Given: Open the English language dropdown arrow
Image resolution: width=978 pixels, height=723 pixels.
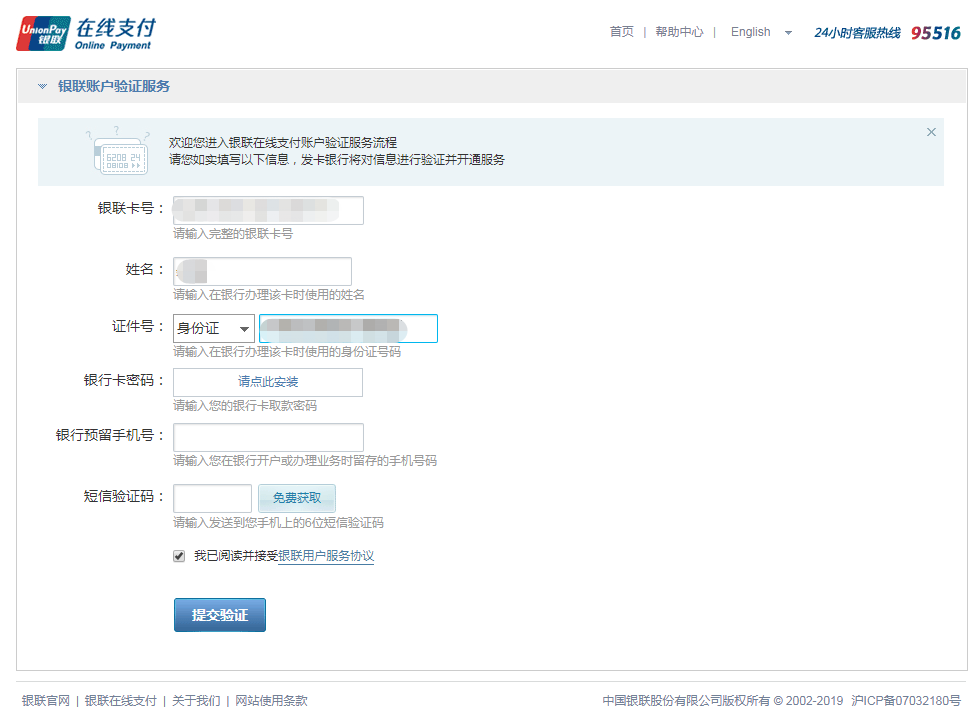Looking at the screenshot, I should [x=788, y=33].
